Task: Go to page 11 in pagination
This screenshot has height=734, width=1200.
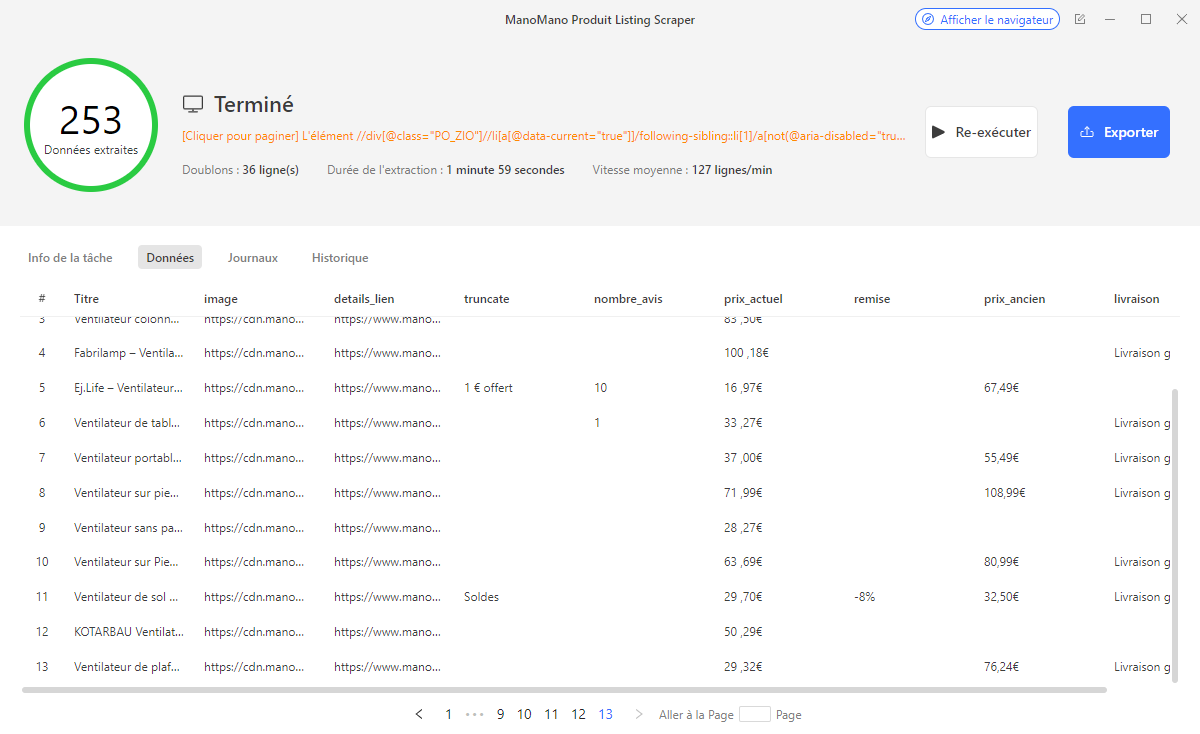Action: coord(551,714)
